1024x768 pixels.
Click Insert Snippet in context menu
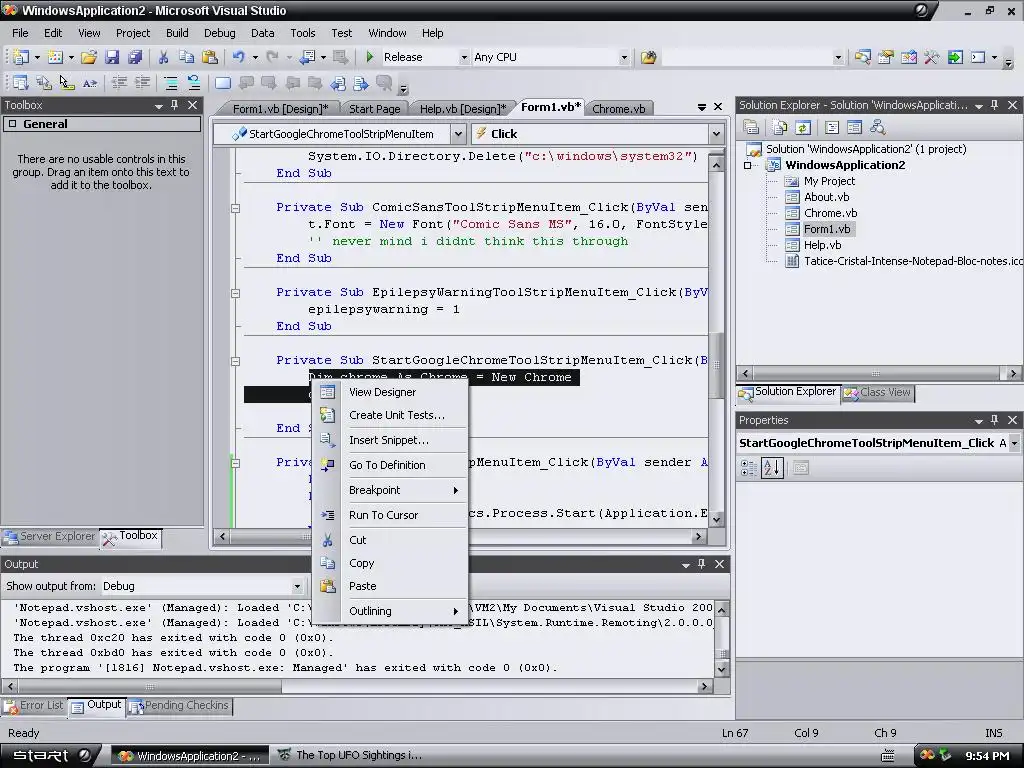[x=389, y=440]
